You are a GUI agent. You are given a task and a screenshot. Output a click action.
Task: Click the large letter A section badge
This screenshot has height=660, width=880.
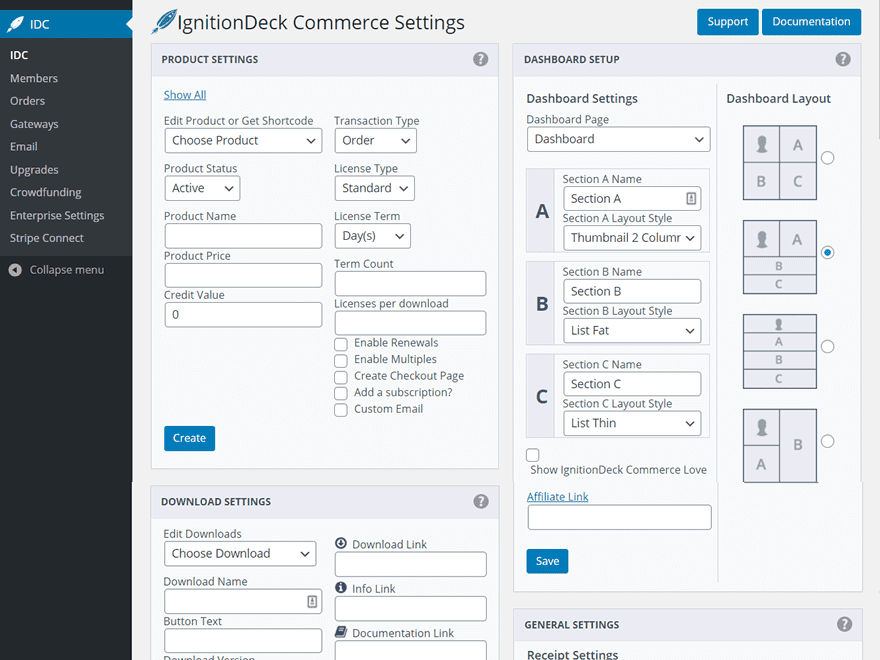[x=542, y=211]
